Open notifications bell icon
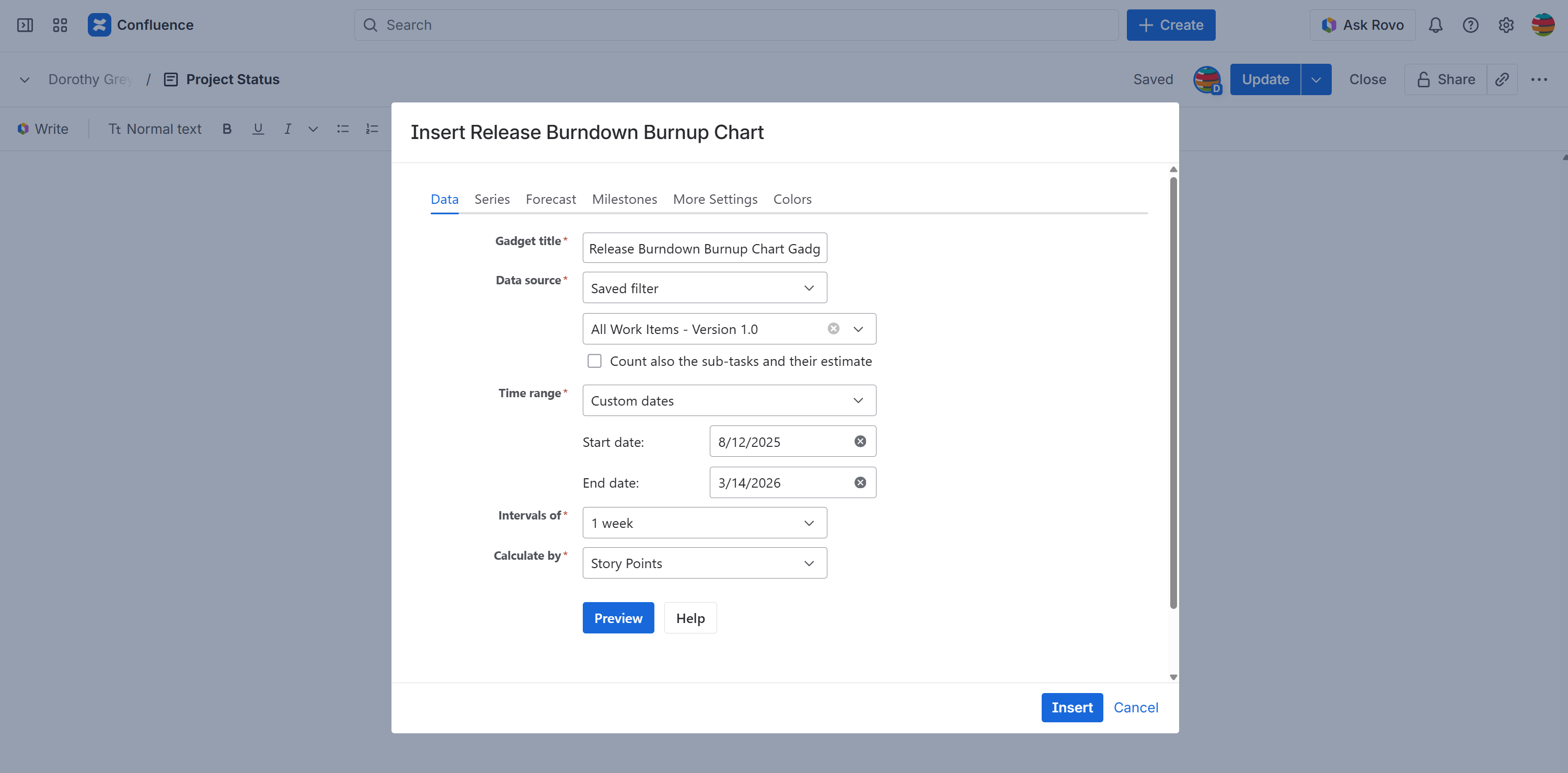Screen dimensions: 1568x773 click(x=1435, y=25)
